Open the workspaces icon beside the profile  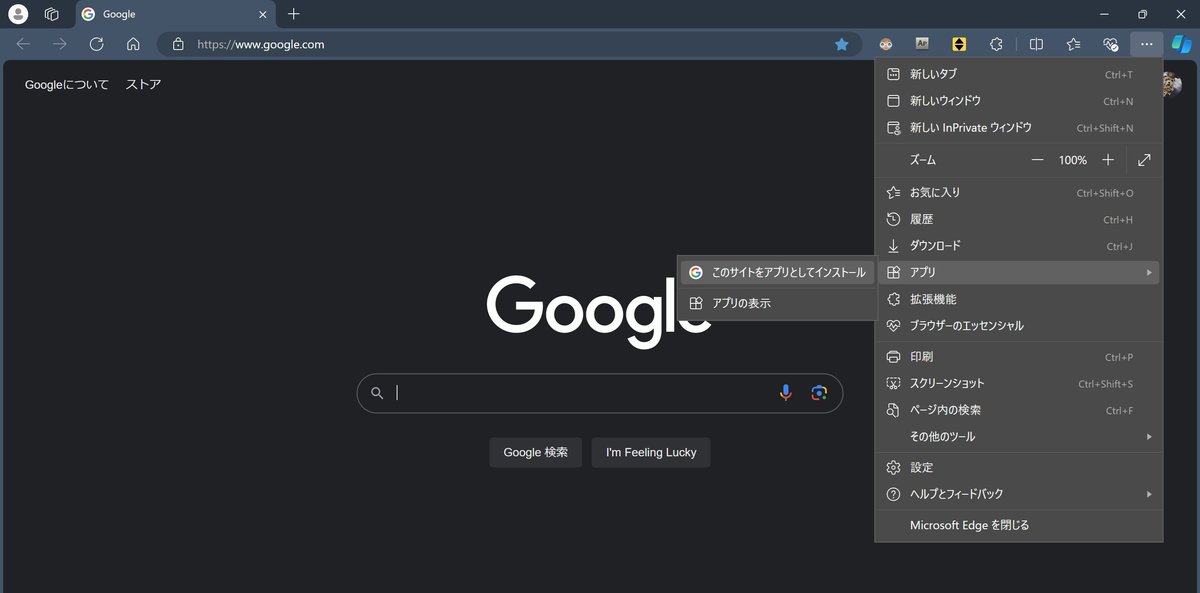pyautogui.click(x=52, y=14)
